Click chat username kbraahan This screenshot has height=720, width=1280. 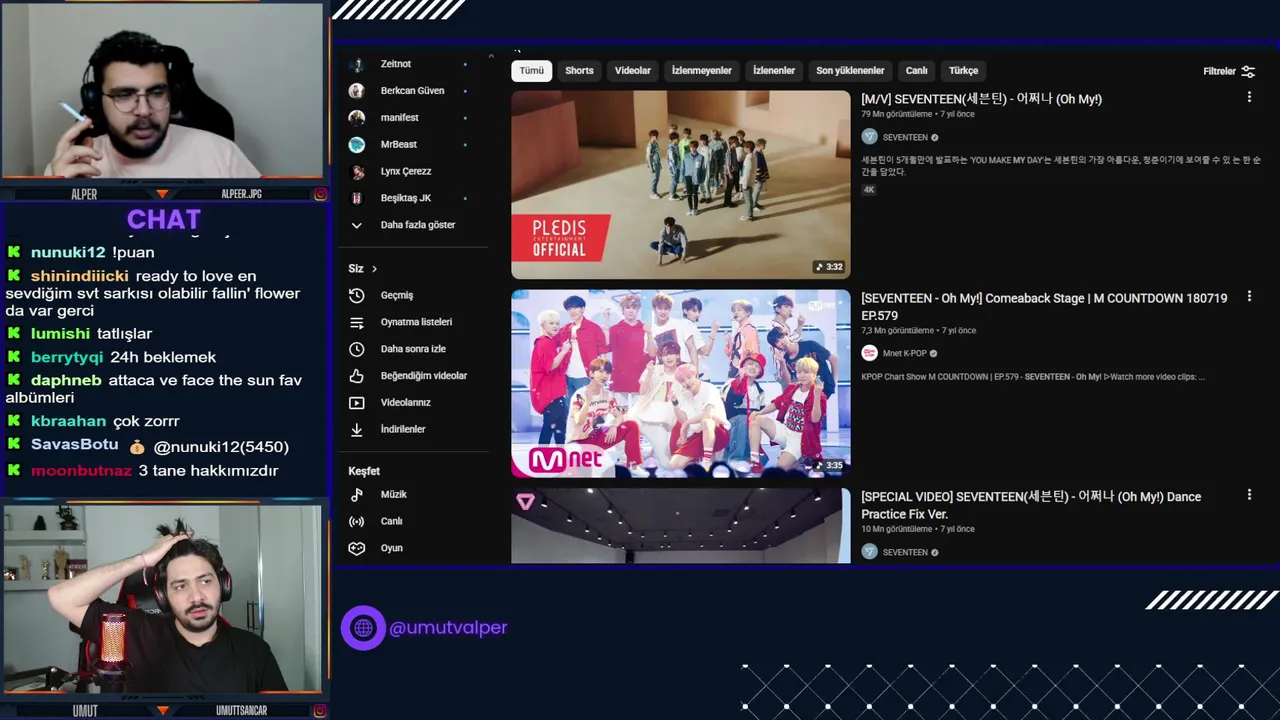(x=68, y=421)
